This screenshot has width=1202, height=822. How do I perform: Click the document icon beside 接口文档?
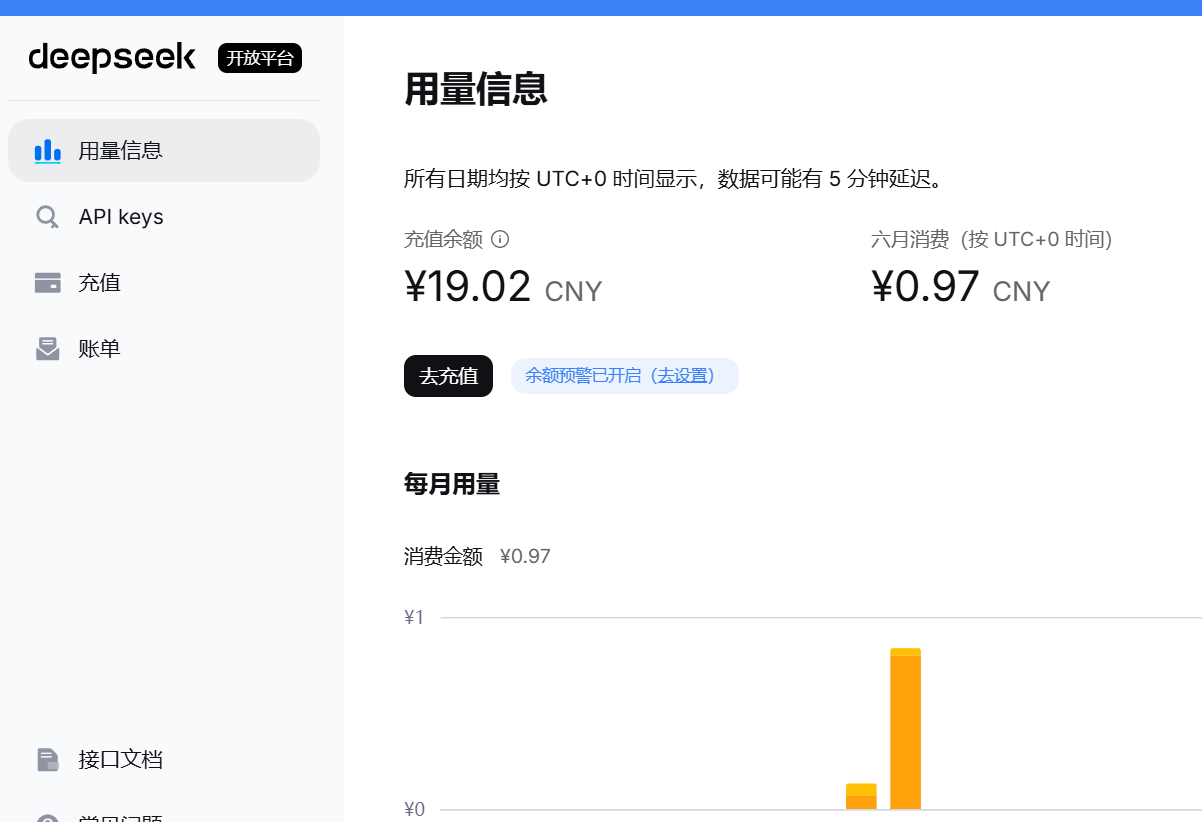point(47,760)
